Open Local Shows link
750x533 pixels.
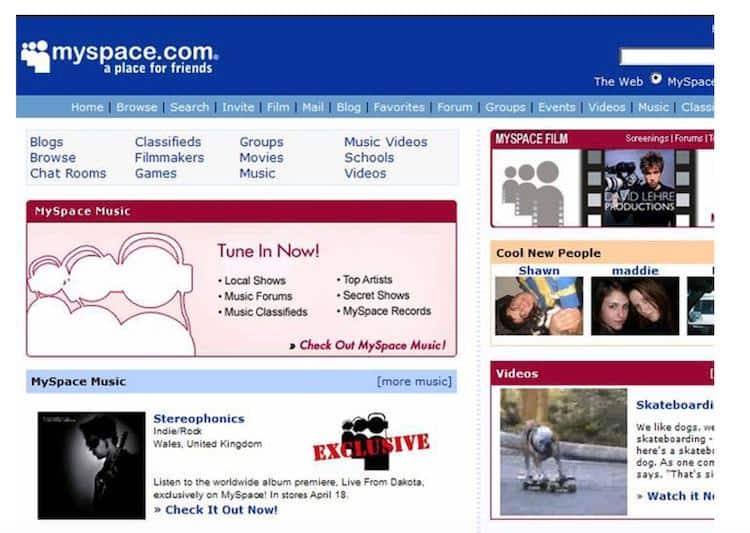point(254,280)
